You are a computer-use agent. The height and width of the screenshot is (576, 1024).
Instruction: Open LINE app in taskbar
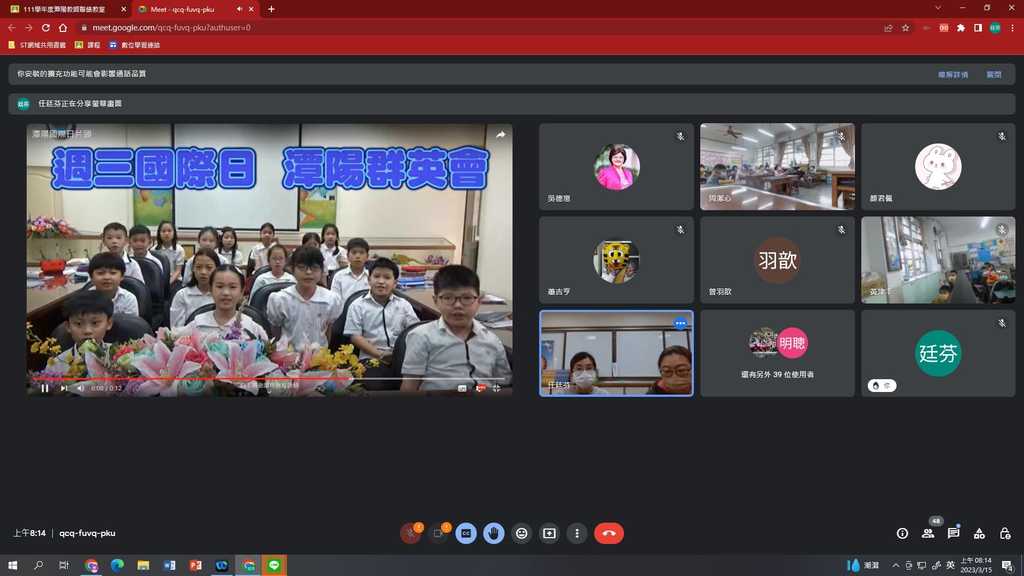274,565
